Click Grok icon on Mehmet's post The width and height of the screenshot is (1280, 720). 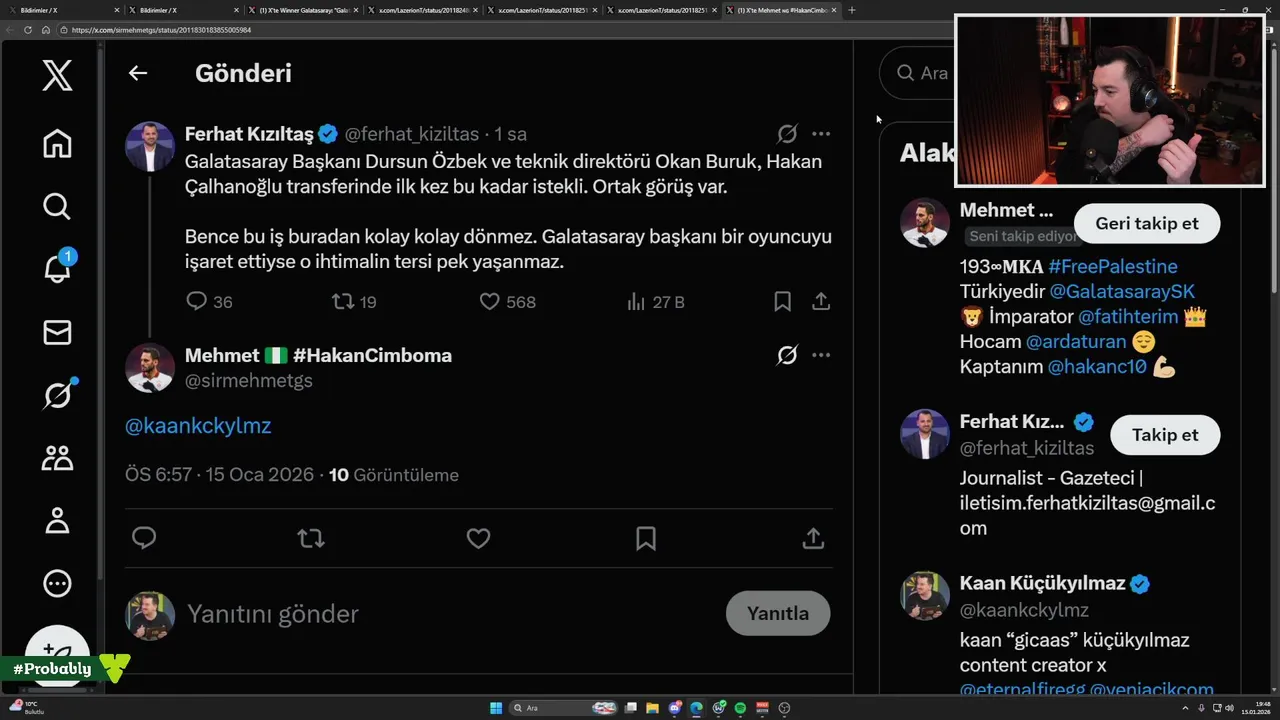(787, 355)
